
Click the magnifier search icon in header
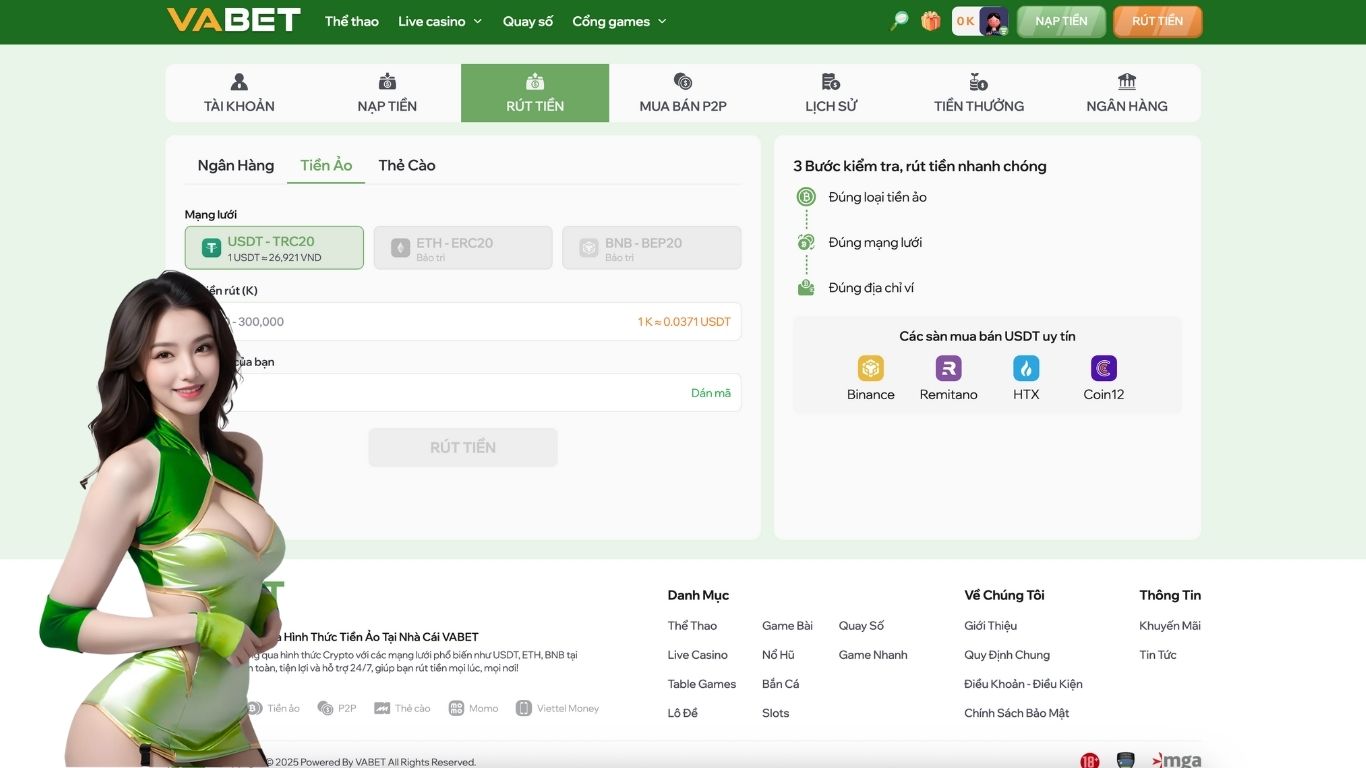pos(899,21)
